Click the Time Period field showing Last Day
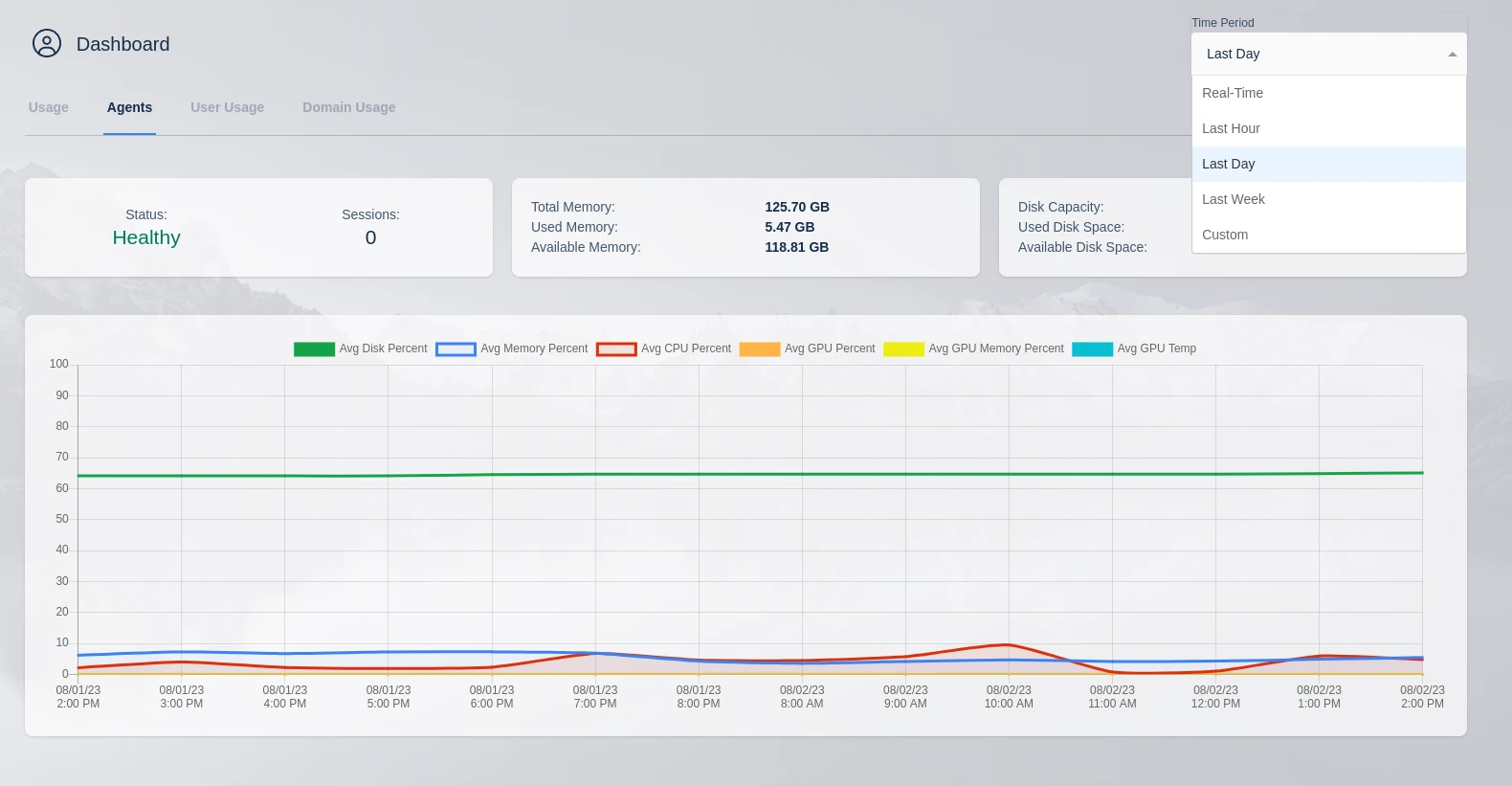Screen dimensions: 1512x786 pos(1321,55)
